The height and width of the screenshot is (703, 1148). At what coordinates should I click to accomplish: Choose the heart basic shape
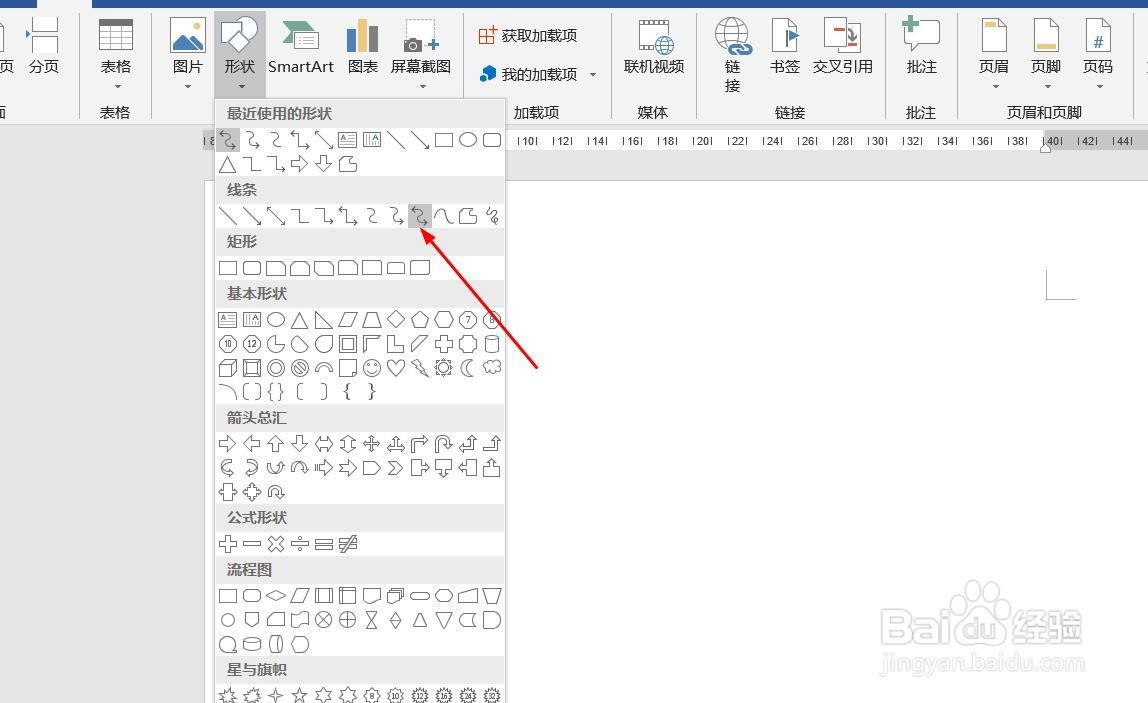point(396,368)
